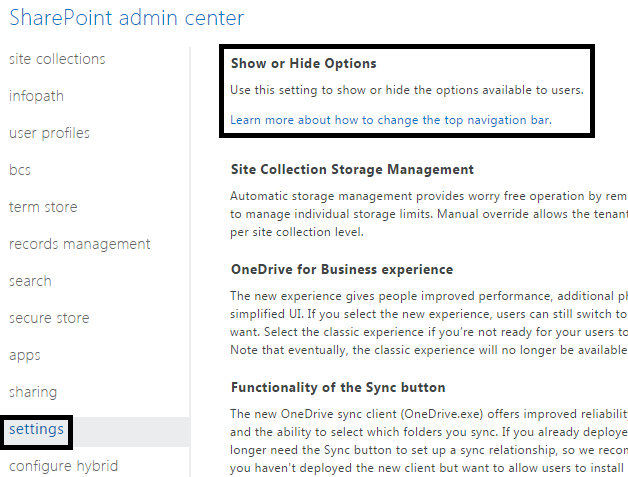
Task: Select the highlighted settings item
Action: pyautogui.click(x=36, y=430)
